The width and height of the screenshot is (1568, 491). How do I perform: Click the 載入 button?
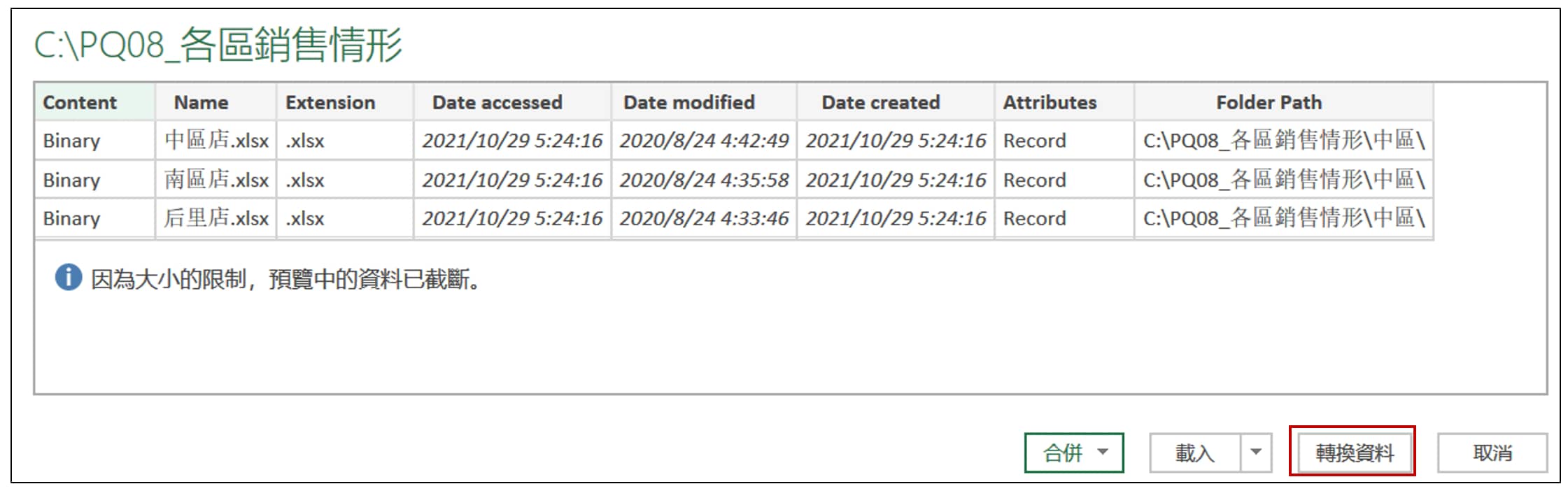1195,453
